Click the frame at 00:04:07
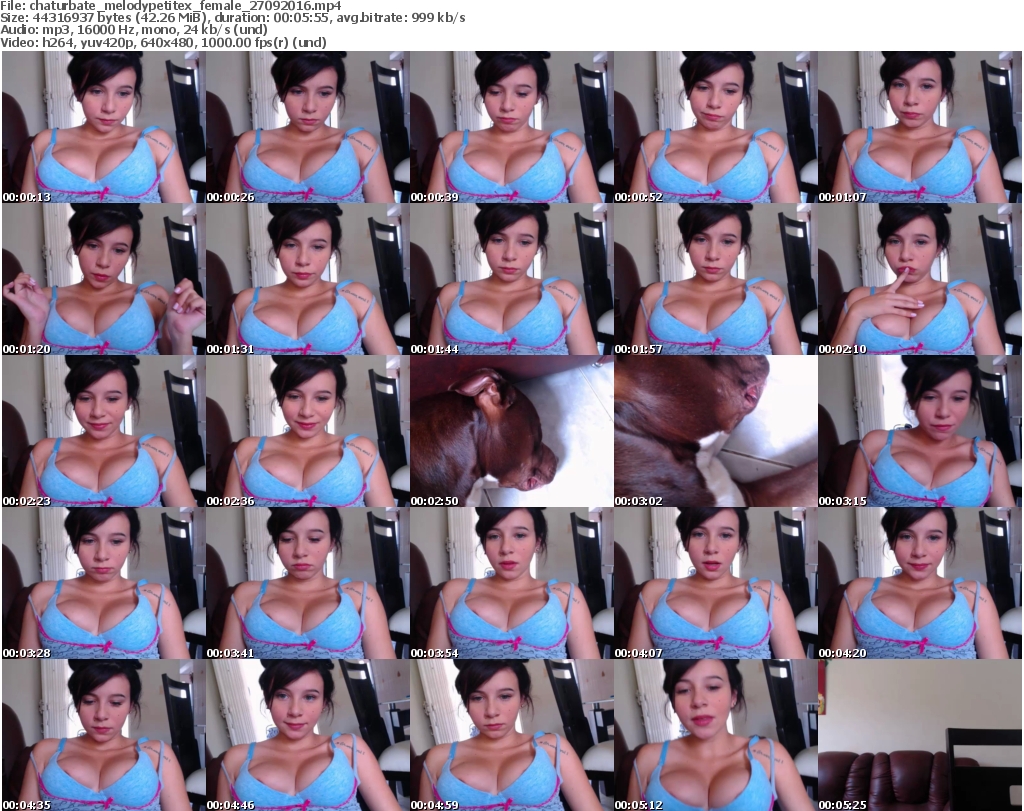The height and width of the screenshot is (811, 1024). [x=716, y=583]
